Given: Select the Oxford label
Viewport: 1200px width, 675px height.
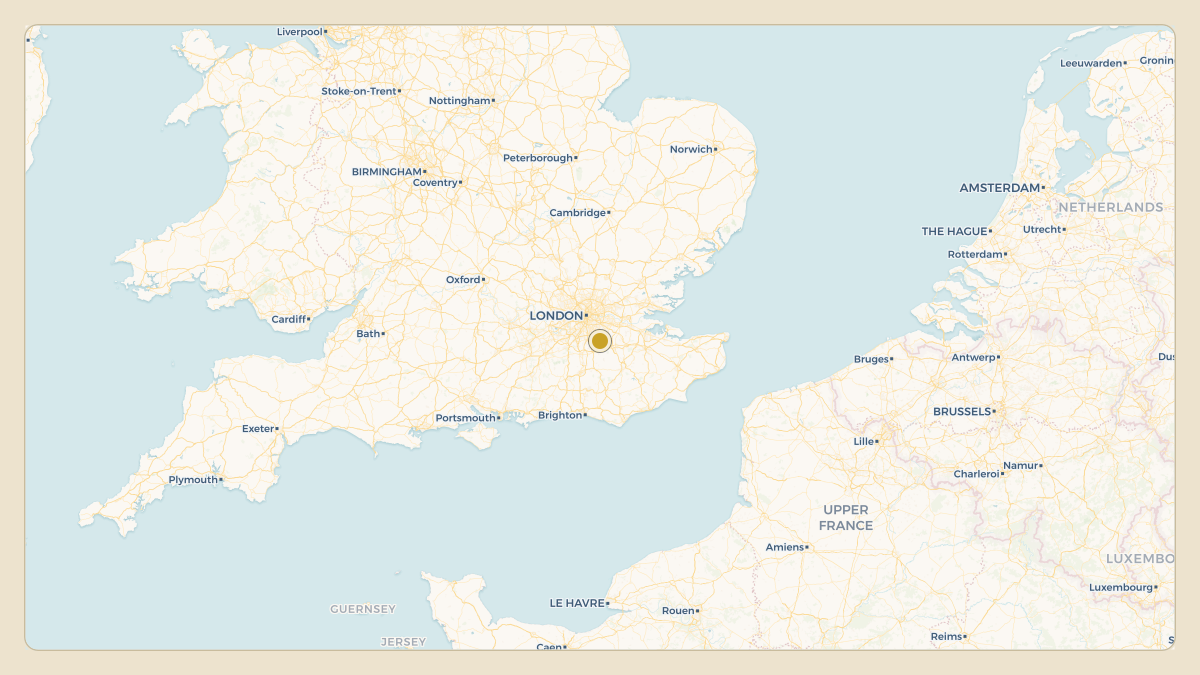Looking at the screenshot, I should [x=463, y=280].
